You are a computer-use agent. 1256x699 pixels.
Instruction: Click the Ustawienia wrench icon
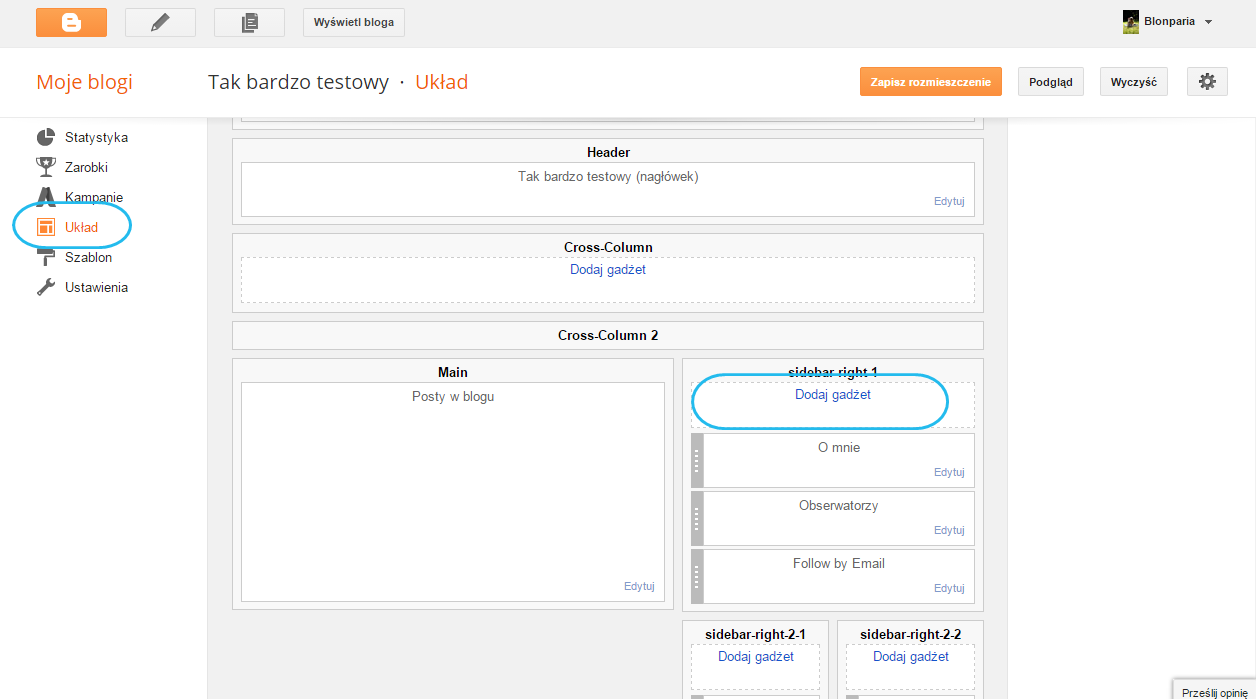pos(45,287)
